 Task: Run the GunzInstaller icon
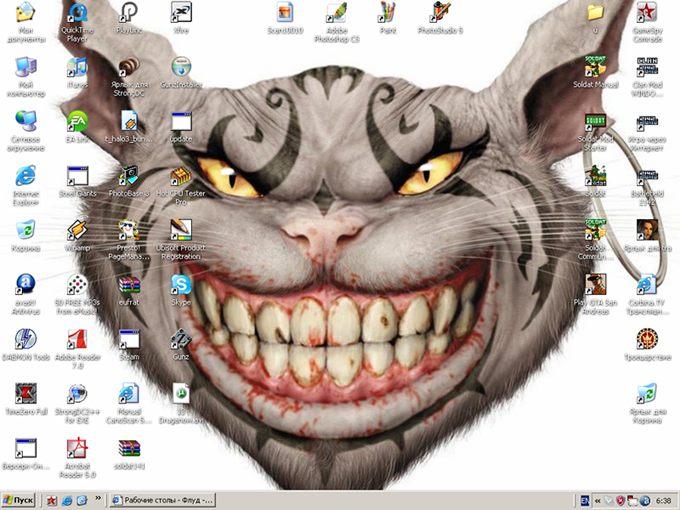click(181, 67)
